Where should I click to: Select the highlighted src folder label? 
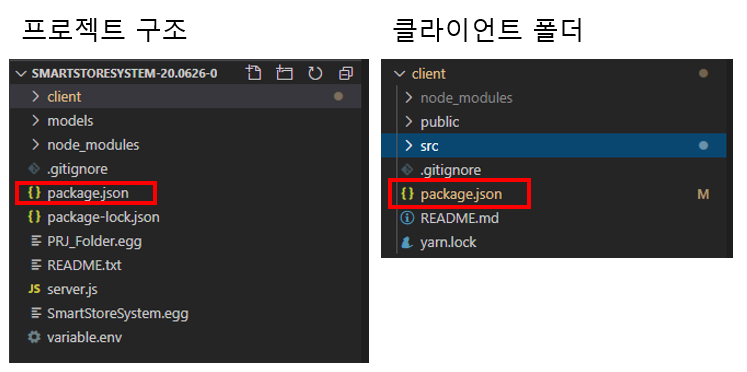tap(429, 146)
